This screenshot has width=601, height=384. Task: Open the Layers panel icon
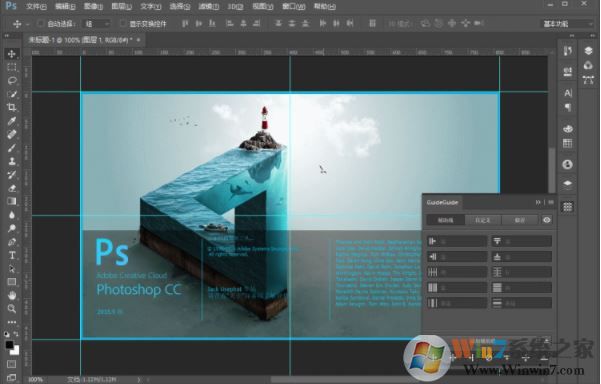tap(588, 51)
